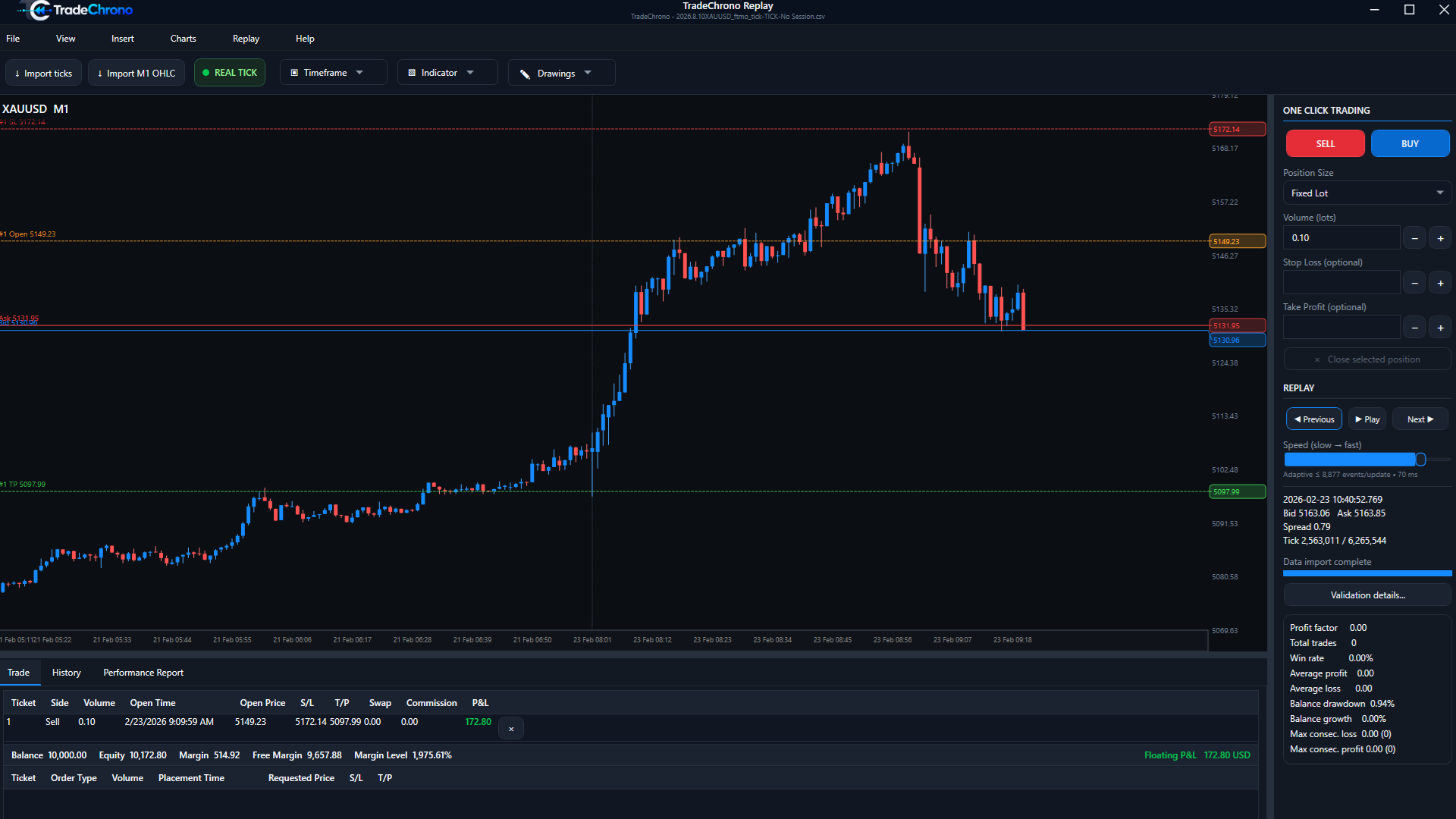Expand the Timeframe dropdown

coord(333,73)
